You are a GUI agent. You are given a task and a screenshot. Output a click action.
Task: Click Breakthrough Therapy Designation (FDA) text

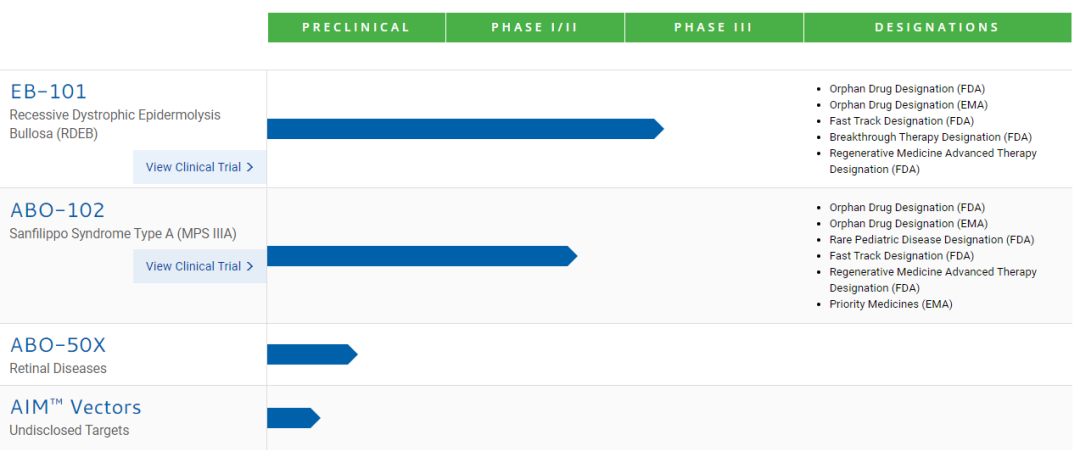(930, 137)
